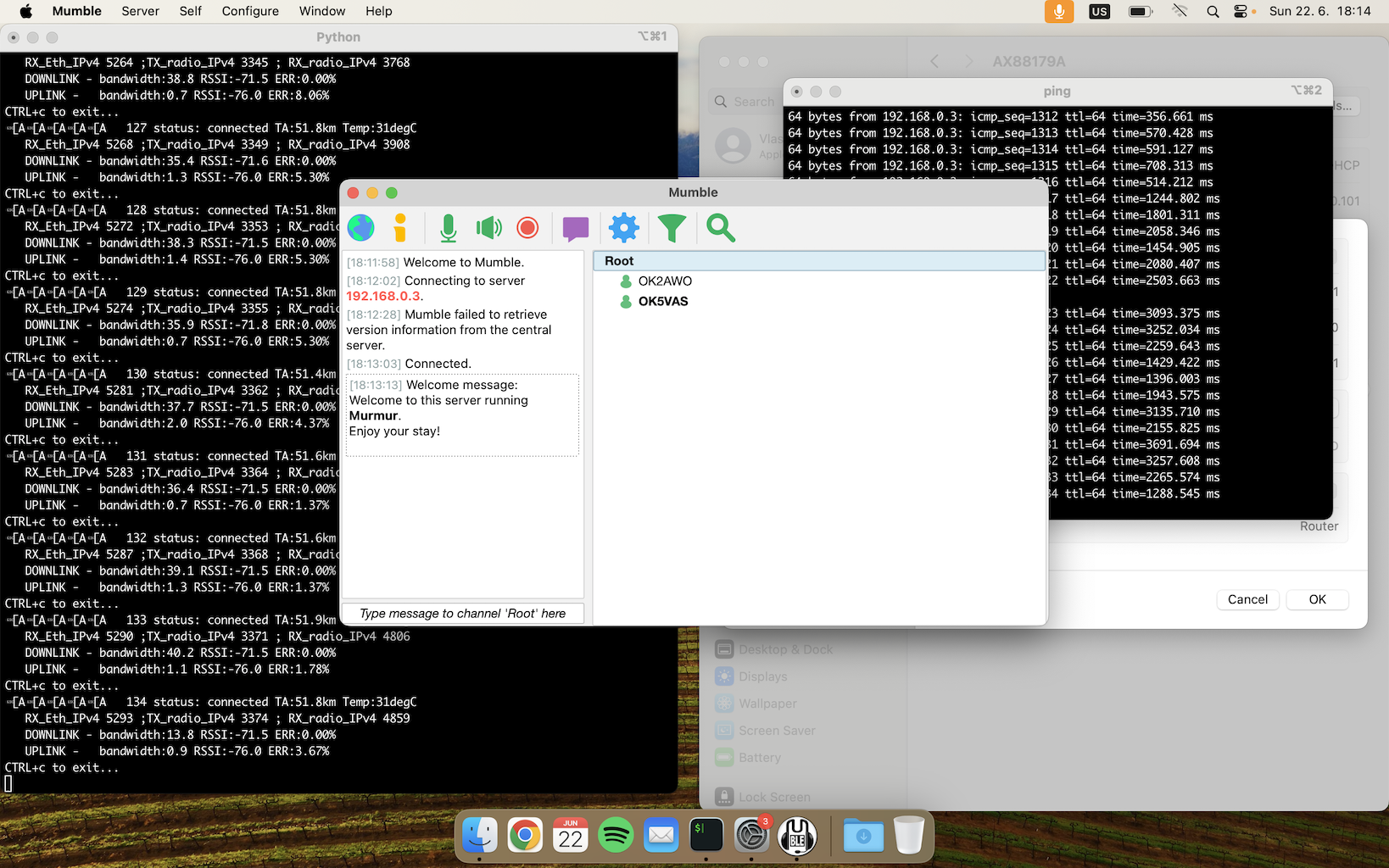Screen dimensions: 1389x868
Task: Click the orange microphone menu bar indicator
Action: click(x=1058, y=11)
